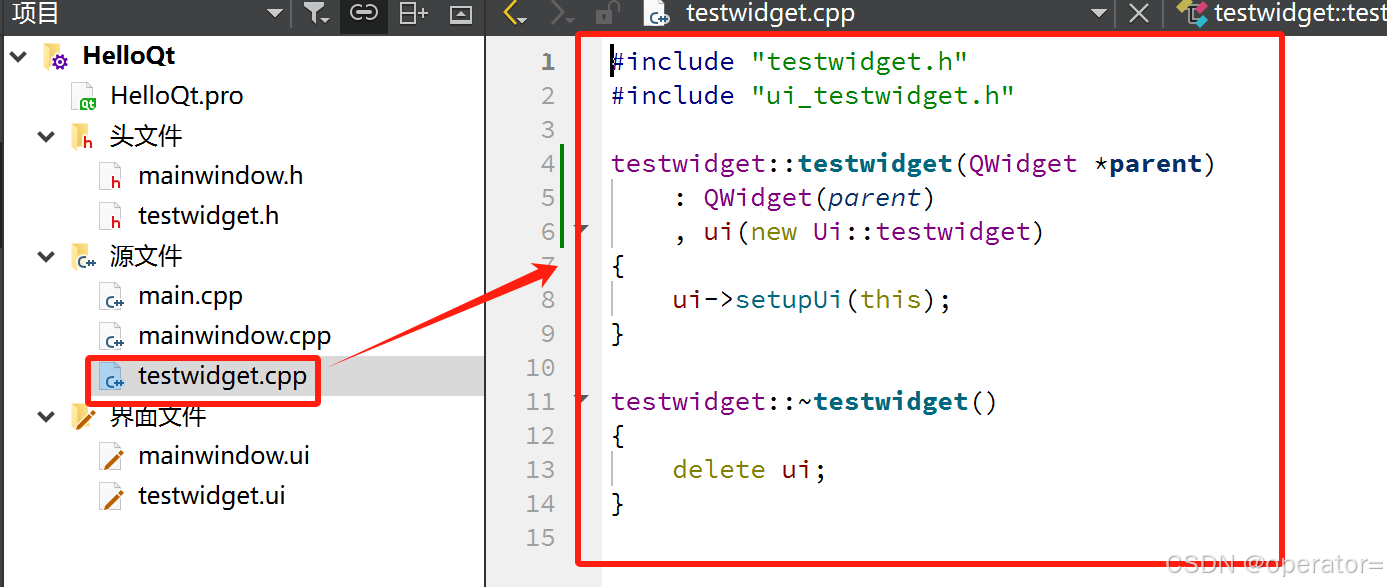This screenshot has height=587, width=1387.
Task: Toggle synchronize with editor link icon
Action: pyautogui.click(x=364, y=13)
